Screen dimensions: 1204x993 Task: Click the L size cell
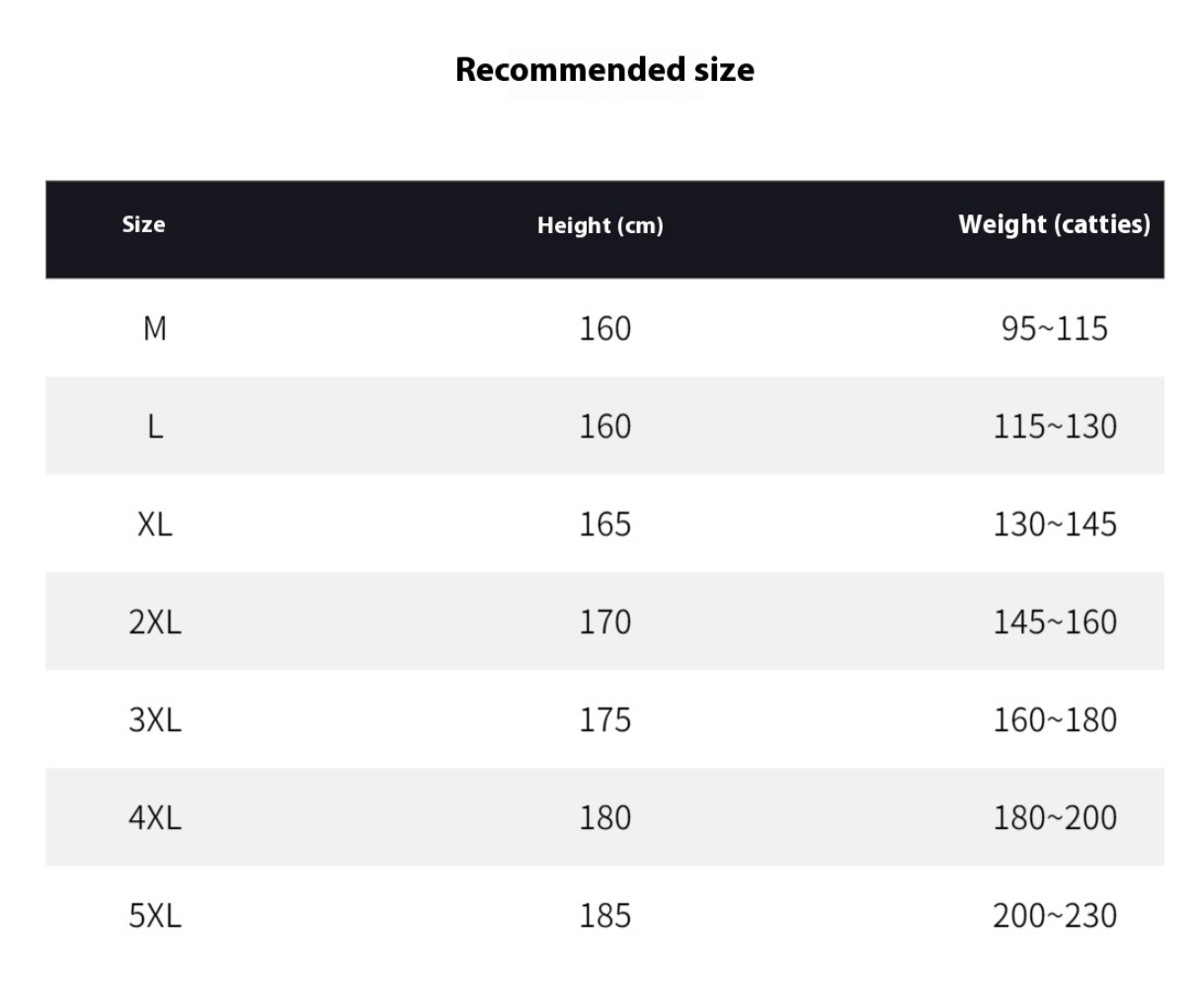click(x=155, y=426)
